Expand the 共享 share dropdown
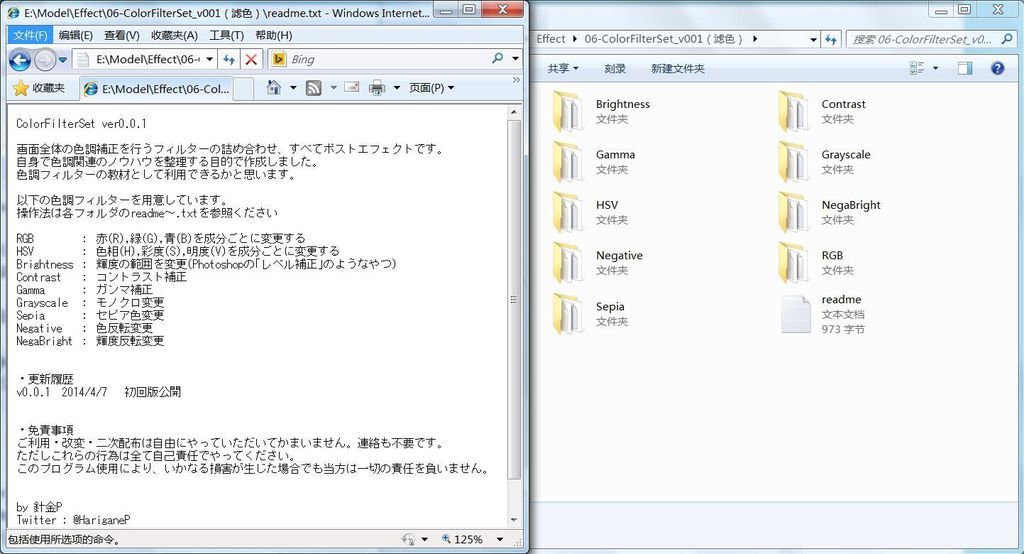1024x554 pixels. [x=563, y=69]
